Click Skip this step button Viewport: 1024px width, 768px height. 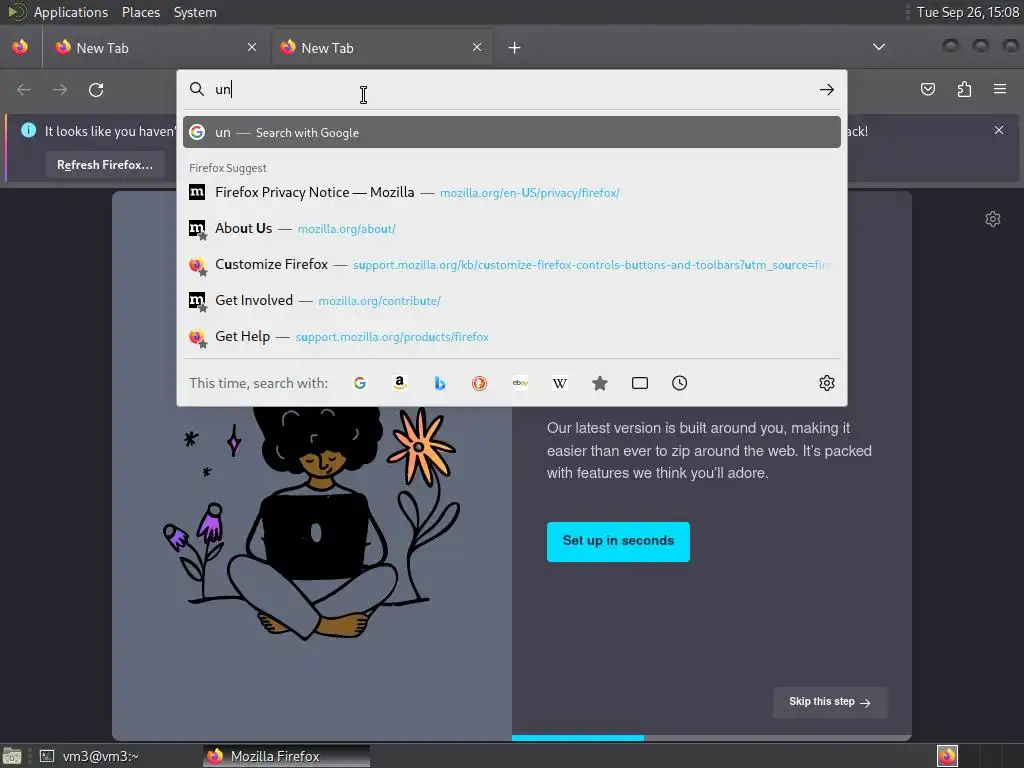coord(829,702)
